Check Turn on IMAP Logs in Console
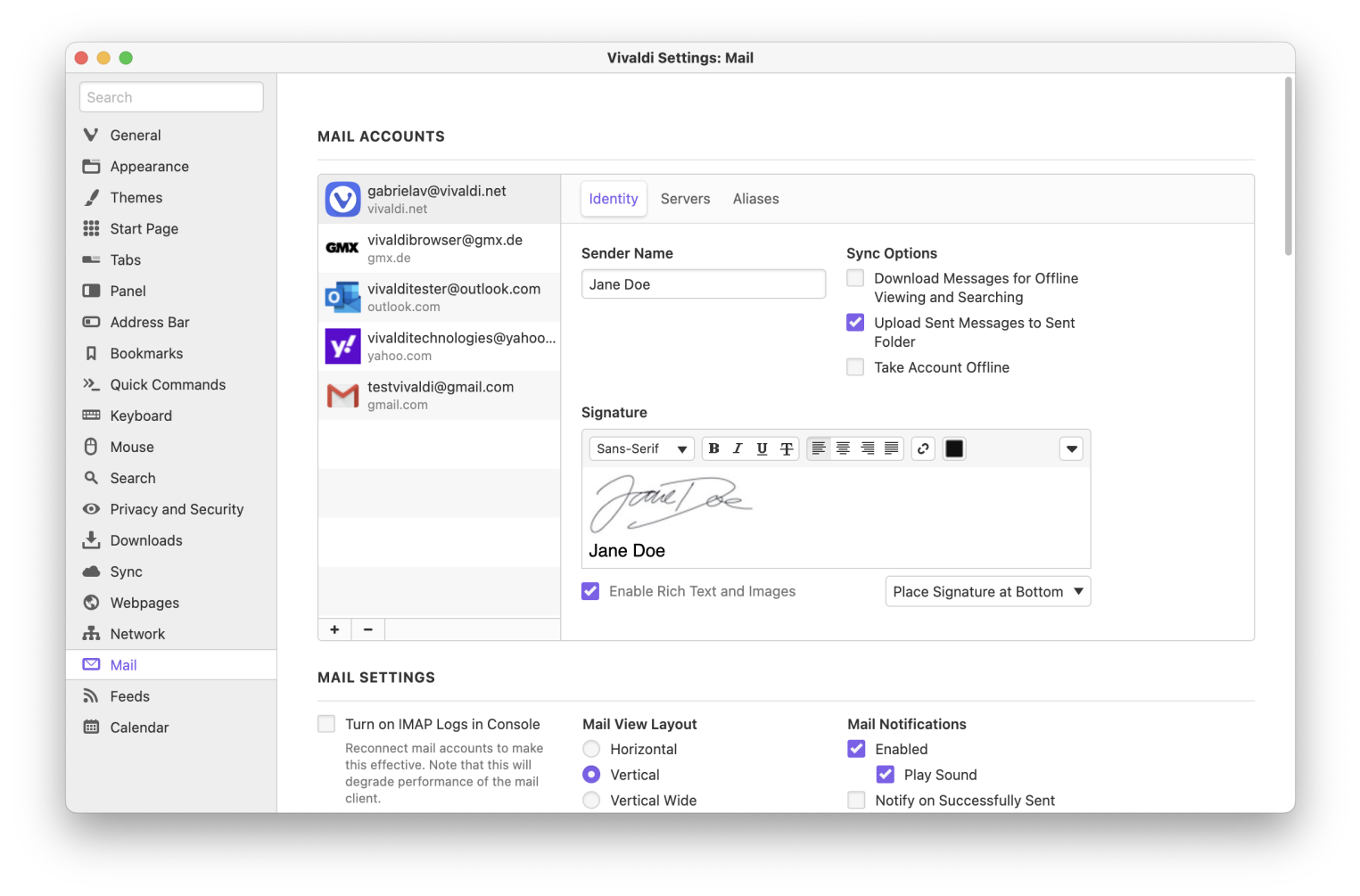The image size is (1360, 896). pos(326,724)
